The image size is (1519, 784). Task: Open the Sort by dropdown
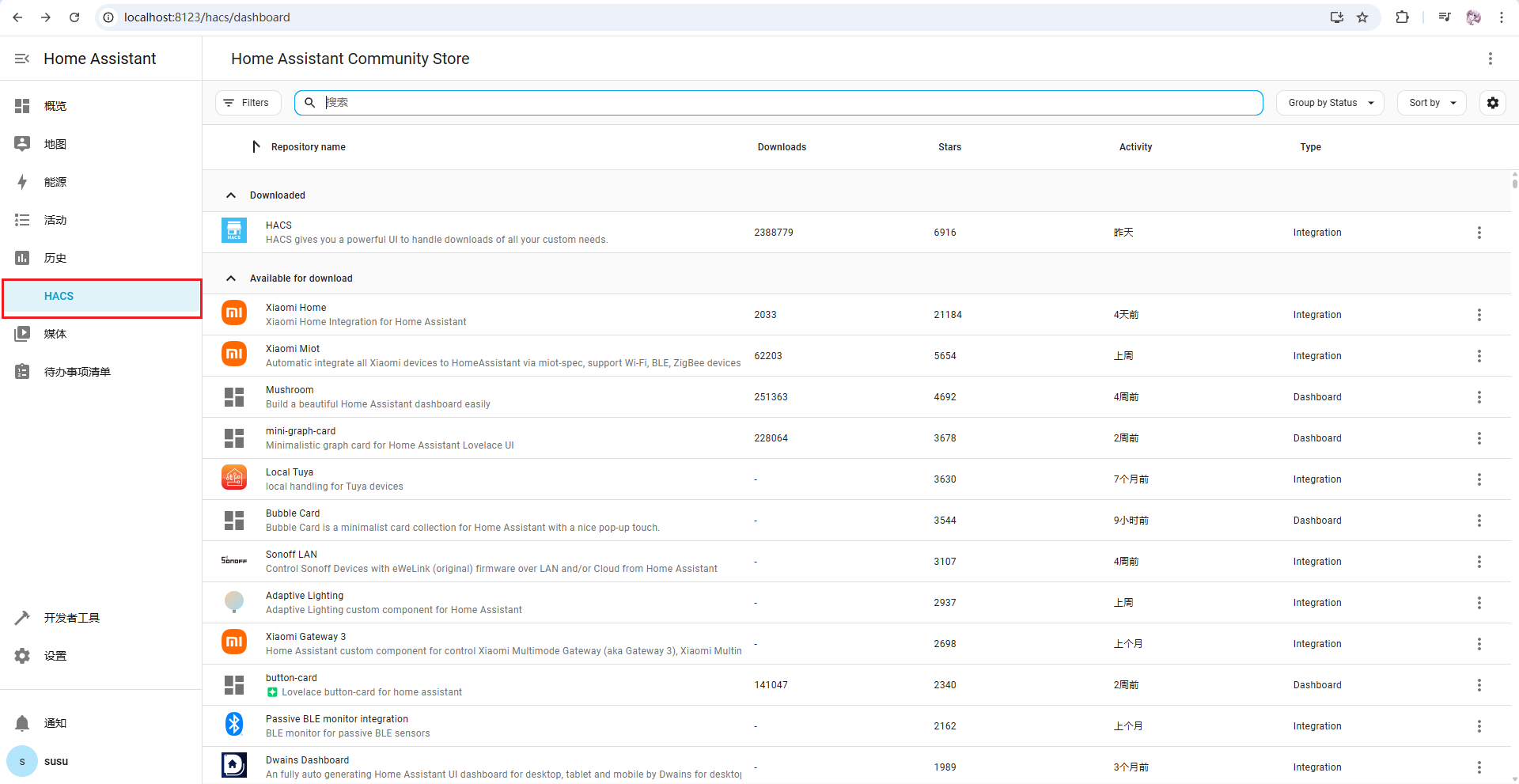(x=1431, y=103)
